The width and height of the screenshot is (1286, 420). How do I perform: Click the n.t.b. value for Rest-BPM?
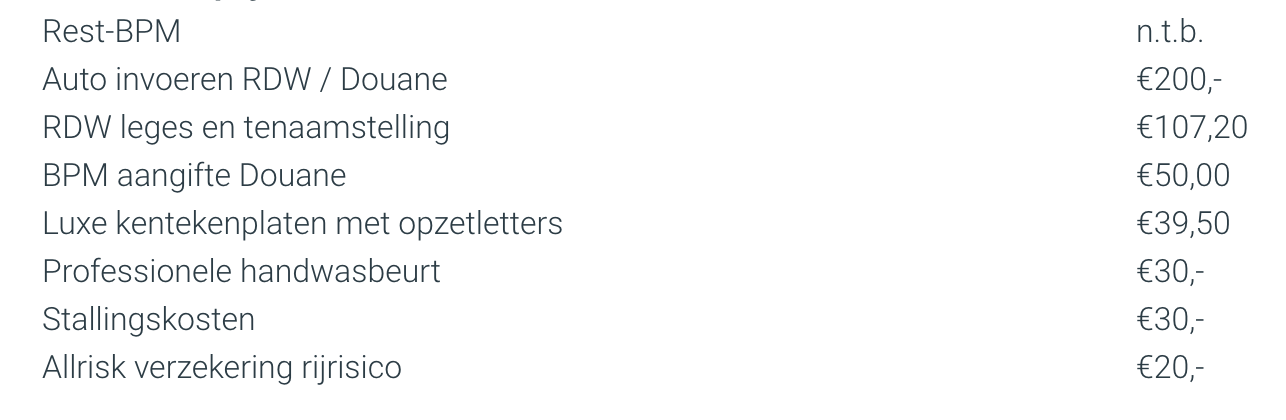1169,31
